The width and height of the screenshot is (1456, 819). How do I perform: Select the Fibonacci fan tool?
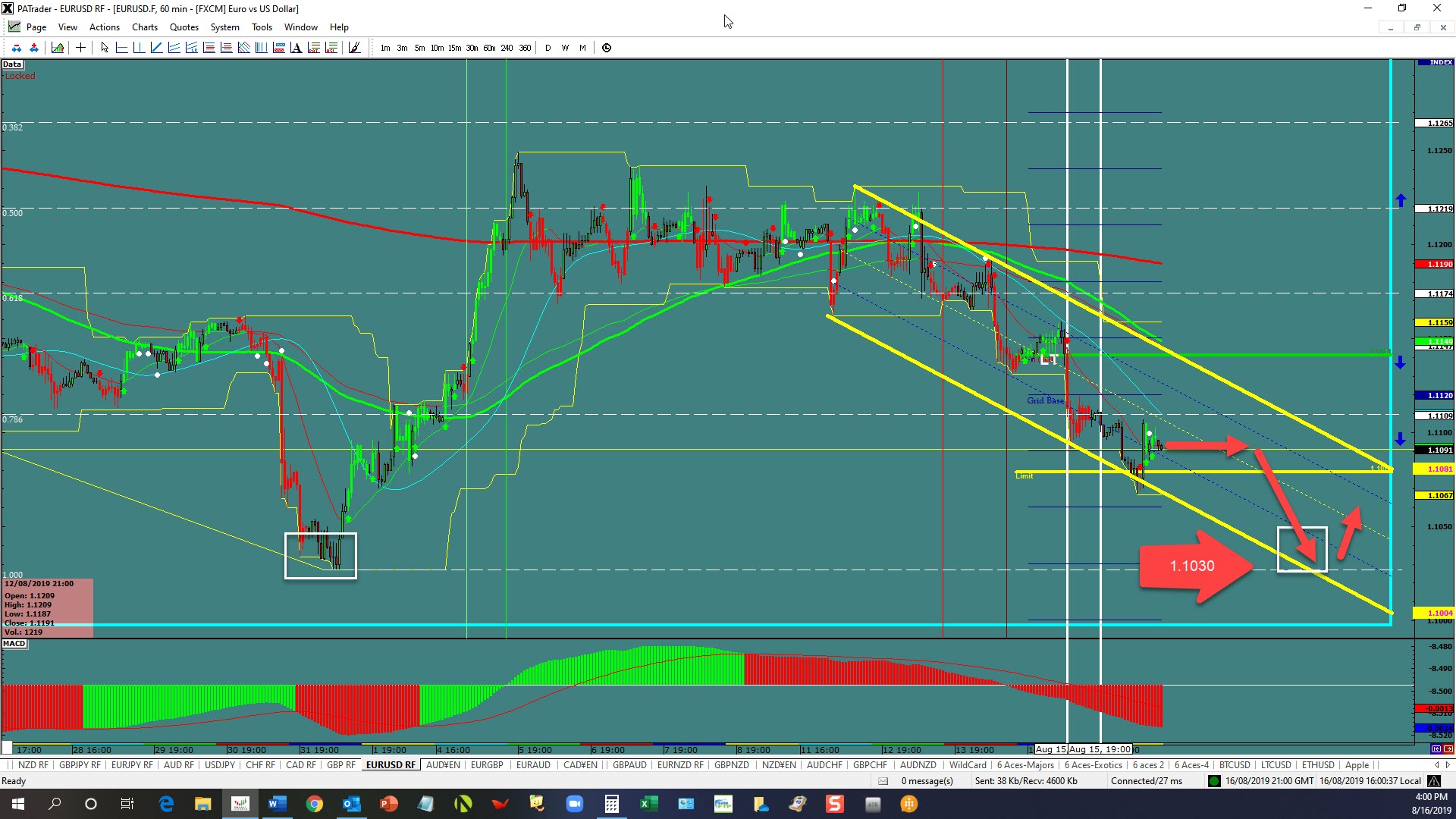point(243,48)
